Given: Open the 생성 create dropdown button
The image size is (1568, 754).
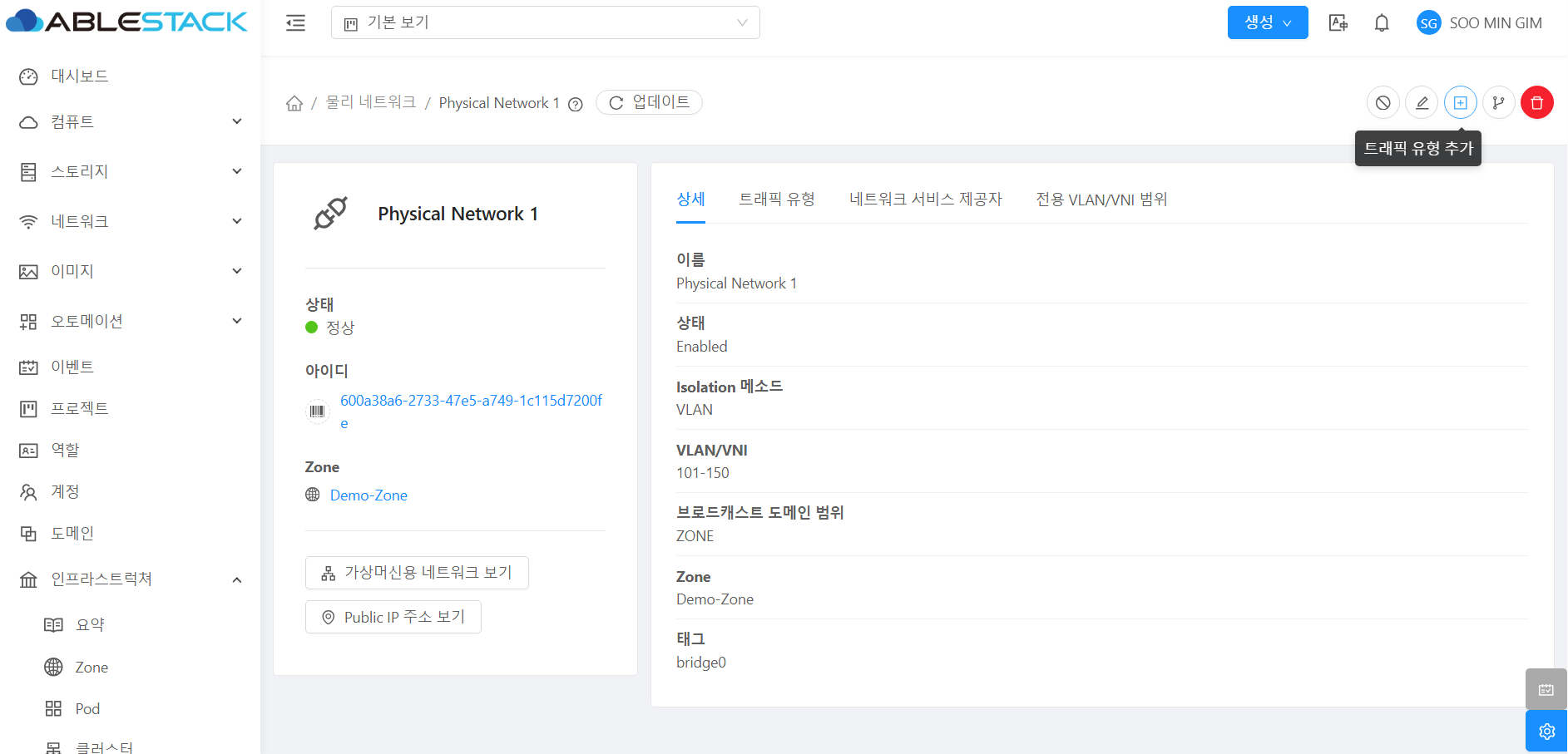Looking at the screenshot, I should click(x=1267, y=23).
